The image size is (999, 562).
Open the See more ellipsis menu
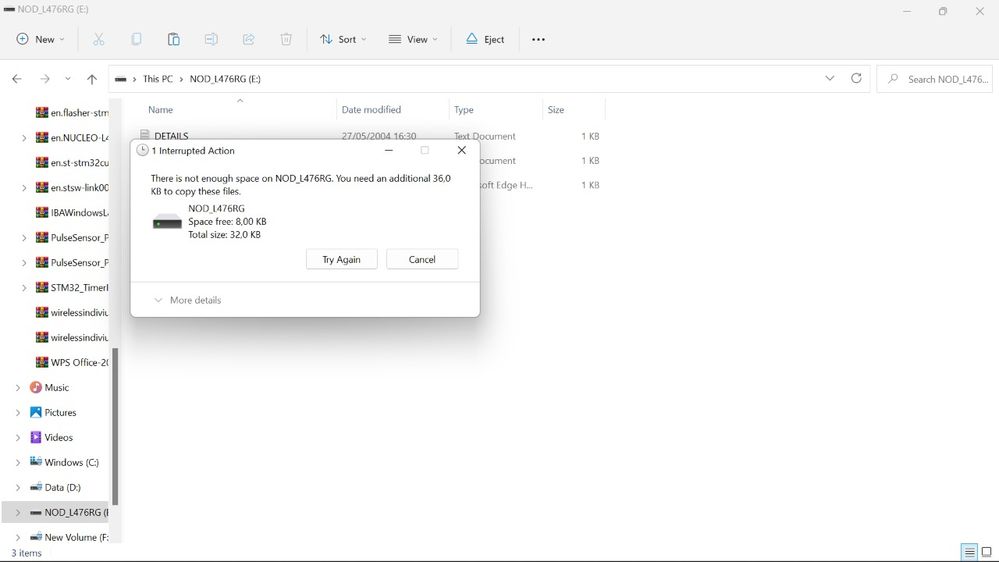coord(538,40)
